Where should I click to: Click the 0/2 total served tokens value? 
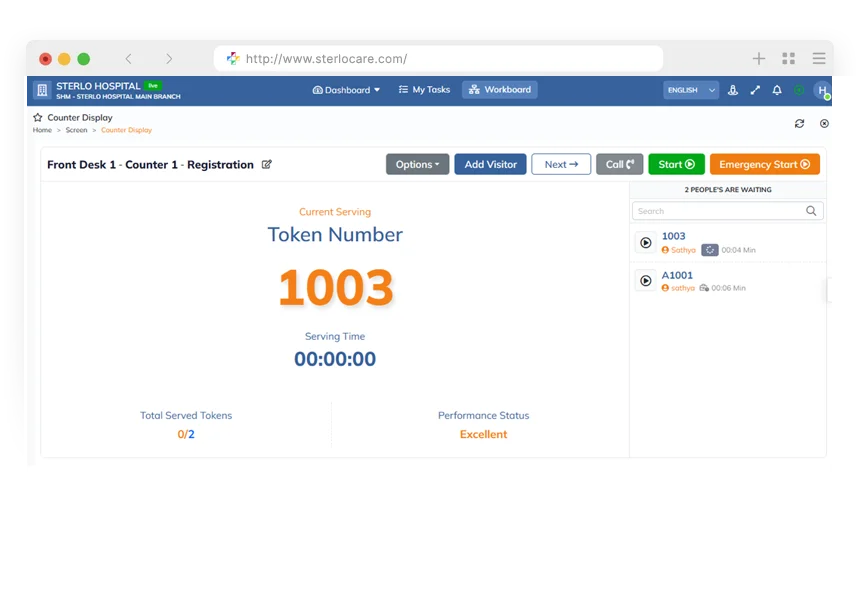(186, 434)
